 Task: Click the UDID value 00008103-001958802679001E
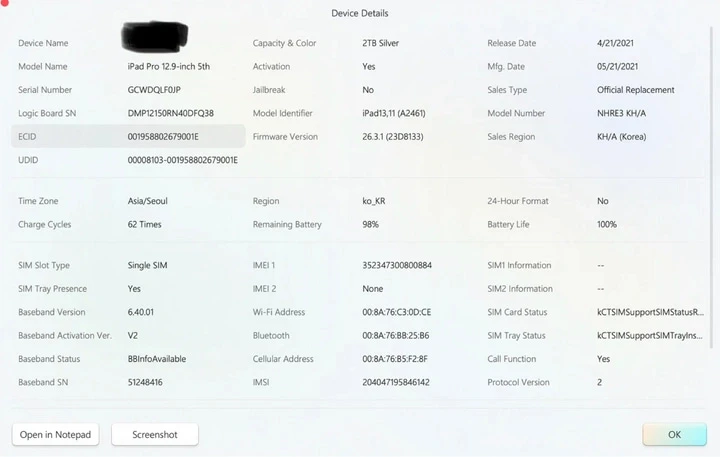[182, 160]
